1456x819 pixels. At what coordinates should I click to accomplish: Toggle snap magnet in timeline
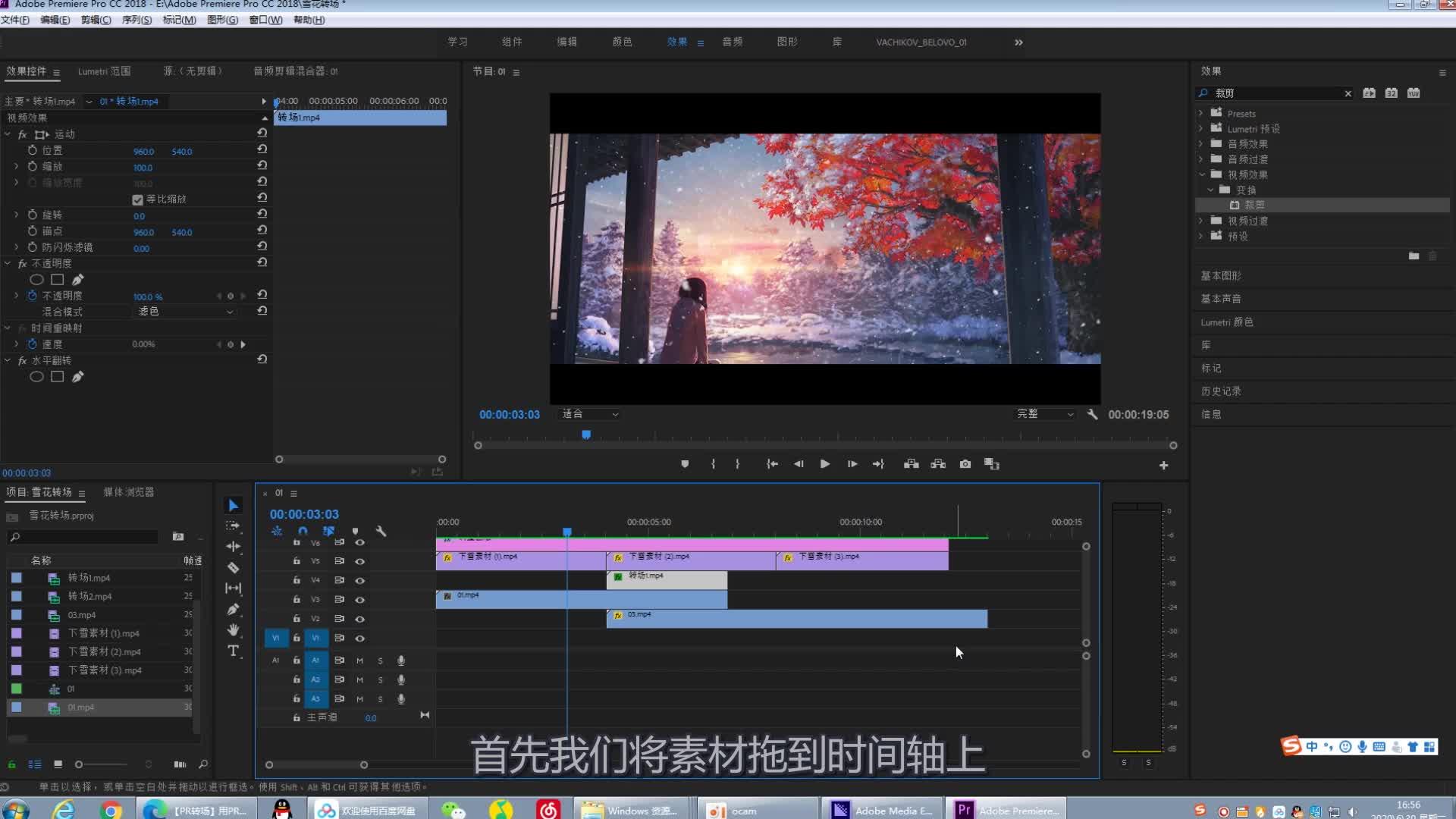(x=303, y=531)
